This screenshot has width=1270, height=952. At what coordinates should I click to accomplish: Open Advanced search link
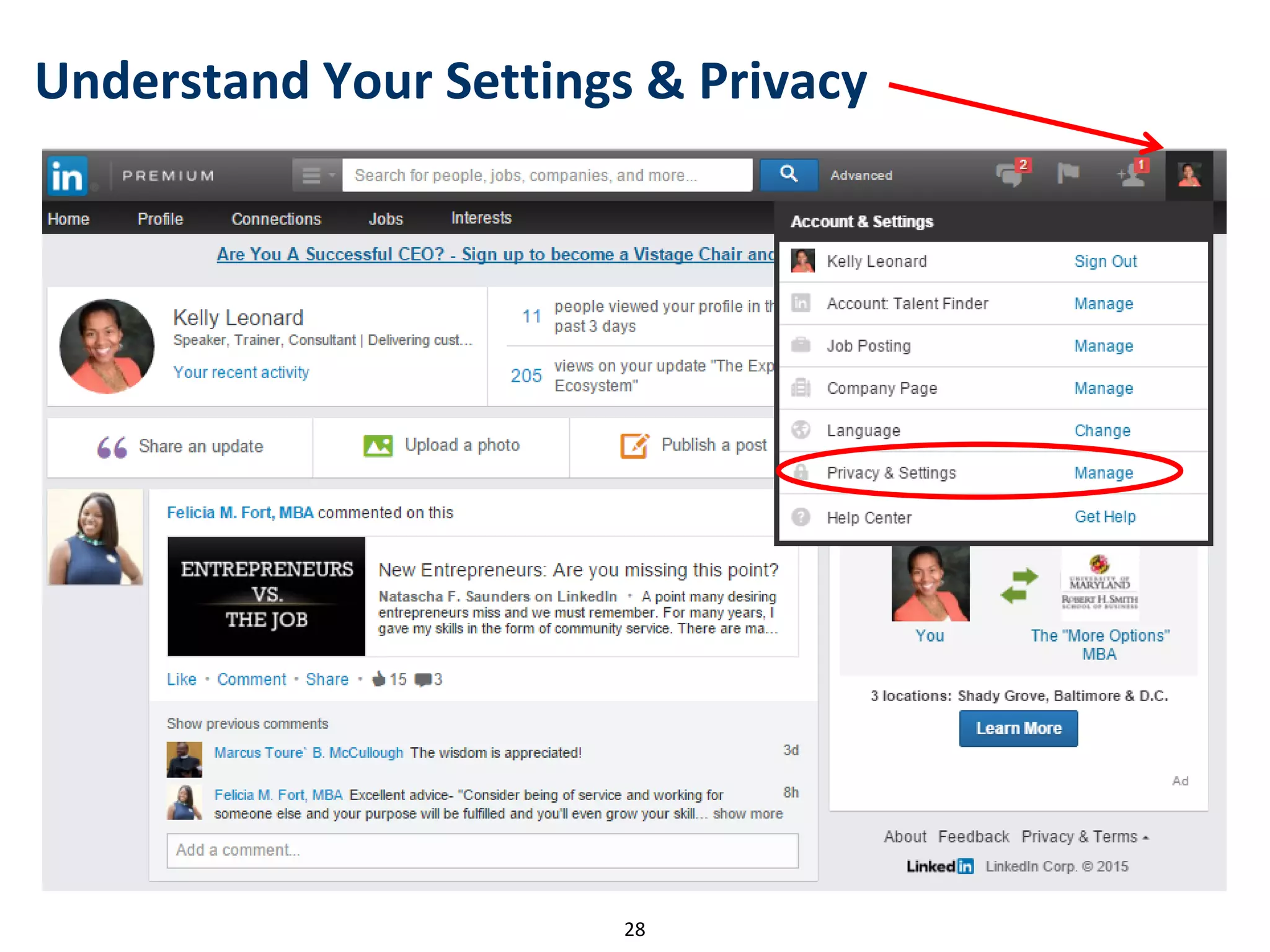(861, 175)
